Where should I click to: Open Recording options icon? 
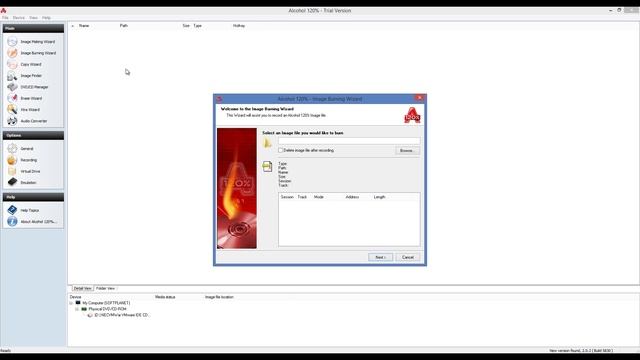tap(12, 160)
